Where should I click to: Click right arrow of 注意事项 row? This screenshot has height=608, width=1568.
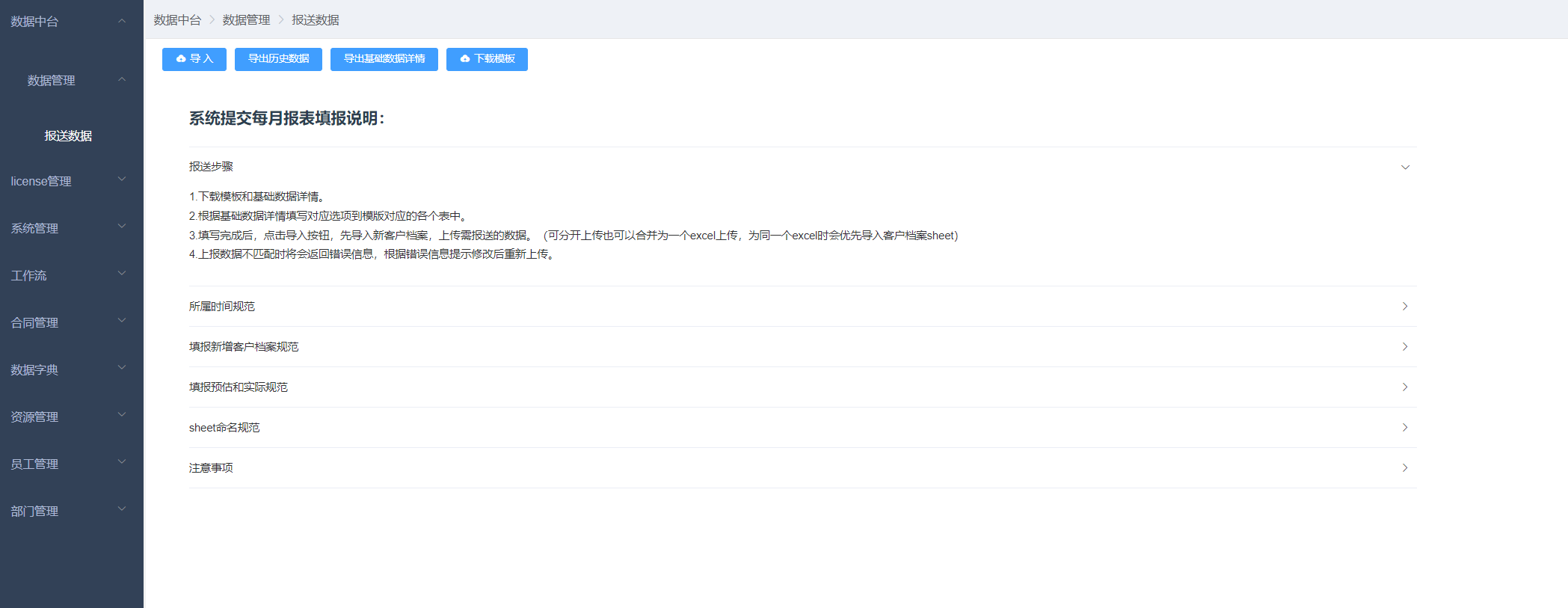(1405, 468)
